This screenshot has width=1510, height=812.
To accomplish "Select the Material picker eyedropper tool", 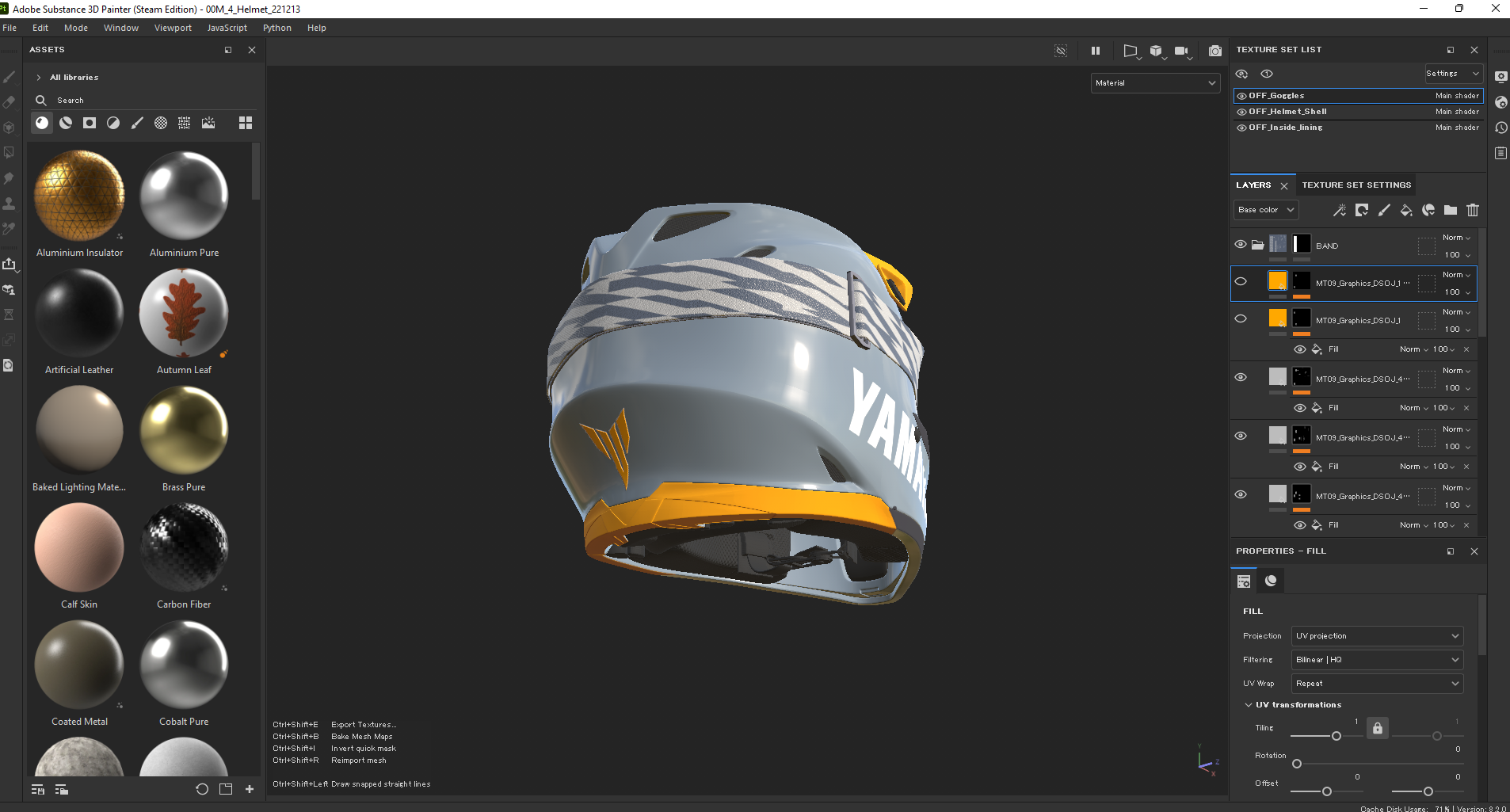I will click(x=10, y=229).
